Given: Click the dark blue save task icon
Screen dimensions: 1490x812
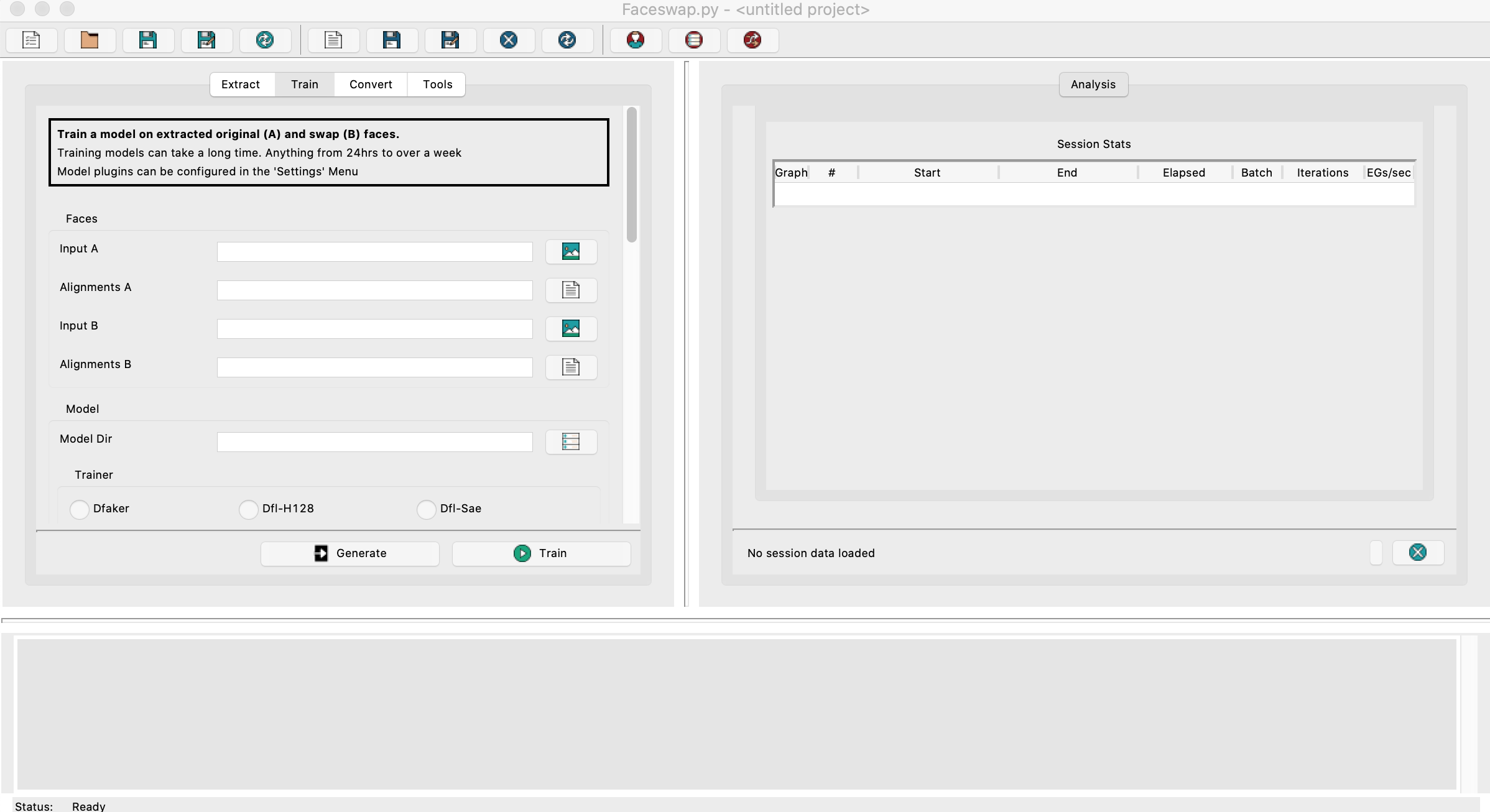Looking at the screenshot, I should tap(392, 40).
